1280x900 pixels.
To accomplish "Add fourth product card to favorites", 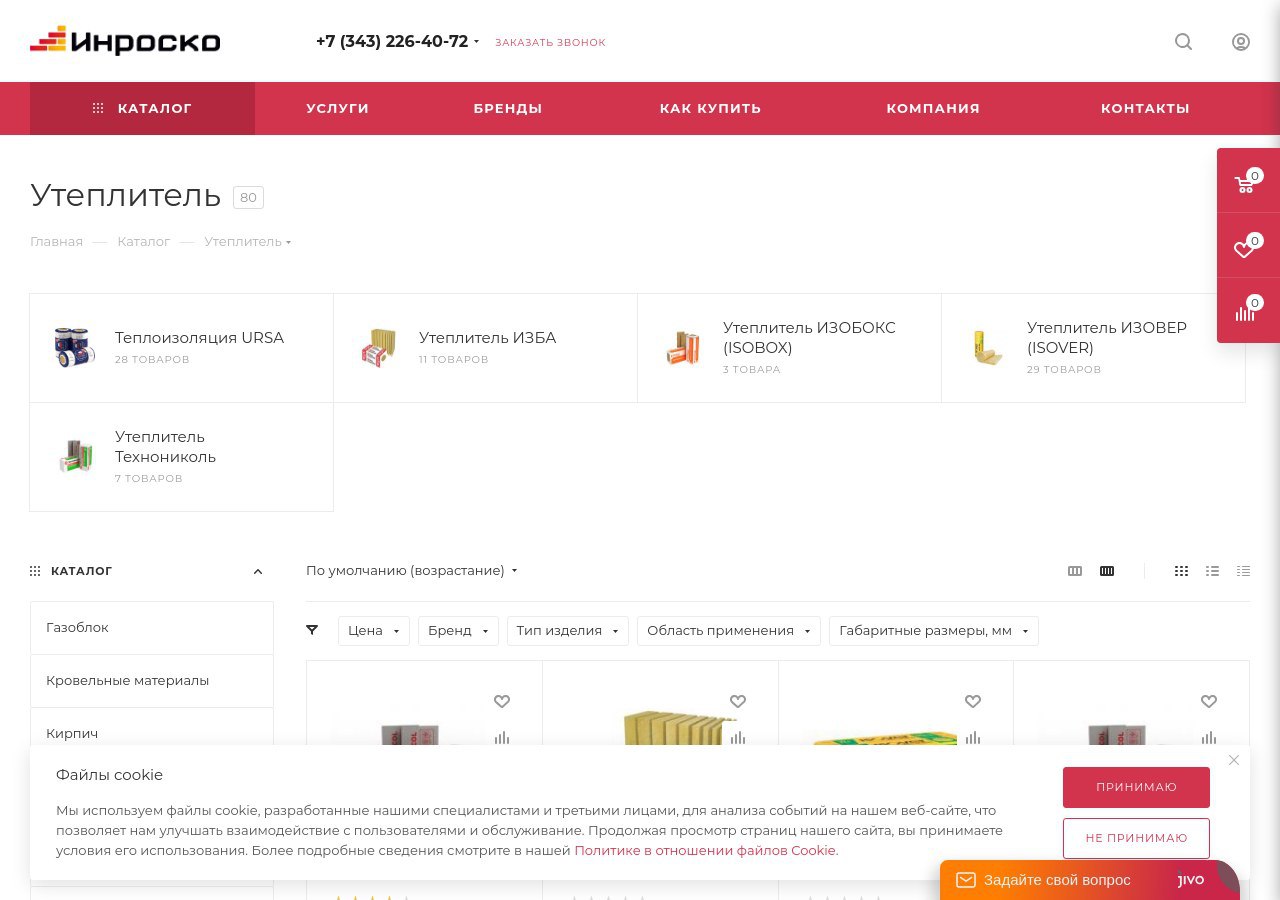I will coord(1209,702).
